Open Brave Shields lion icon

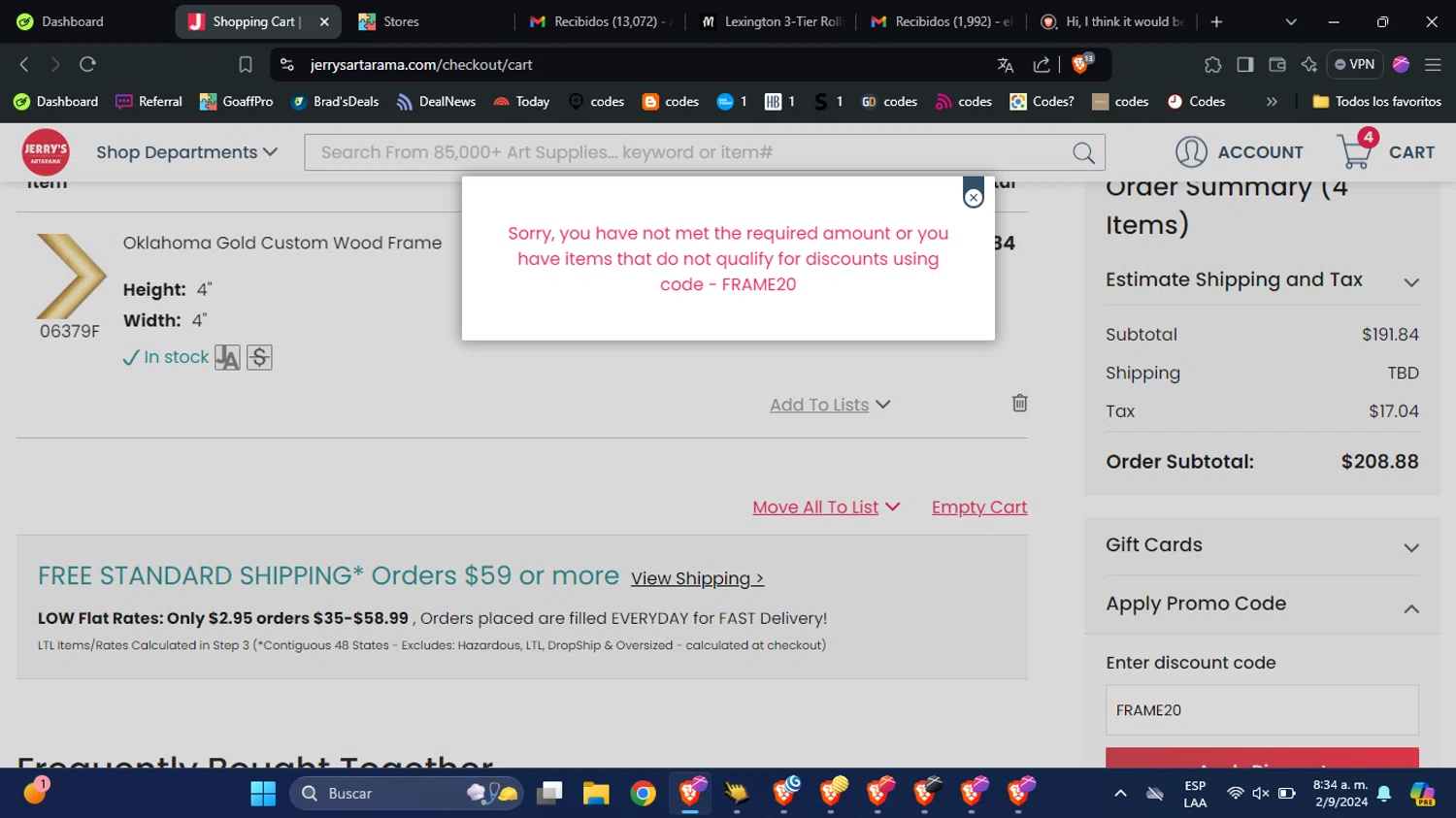tap(1081, 64)
